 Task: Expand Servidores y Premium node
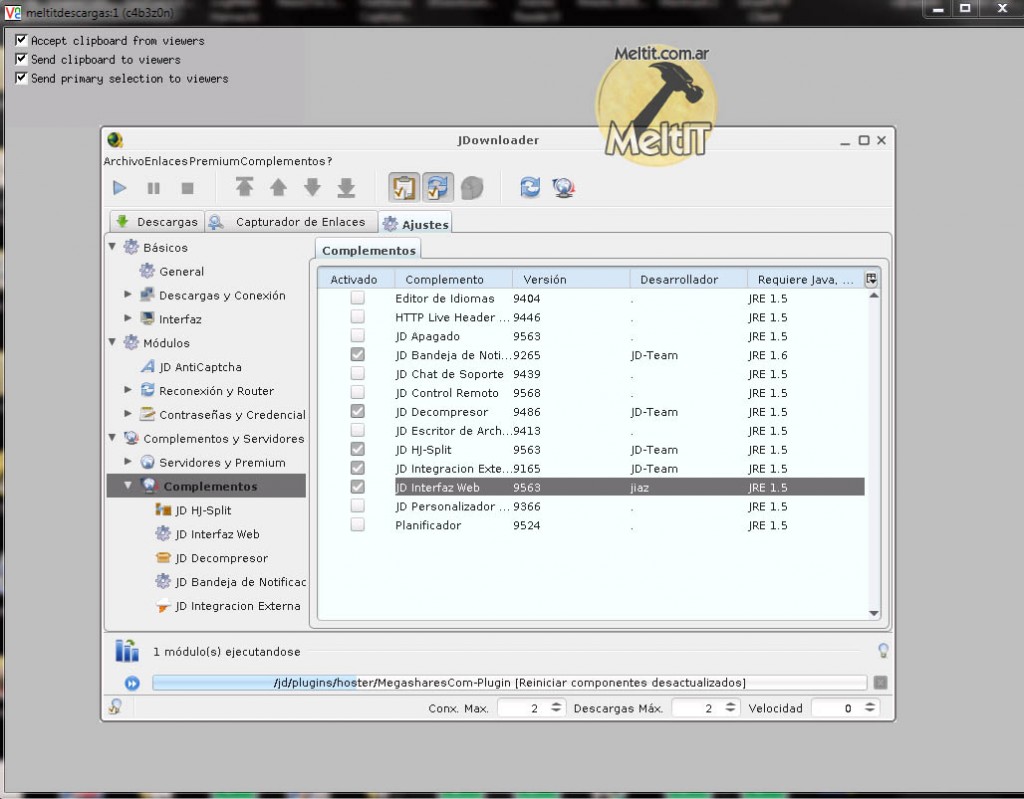(128, 461)
